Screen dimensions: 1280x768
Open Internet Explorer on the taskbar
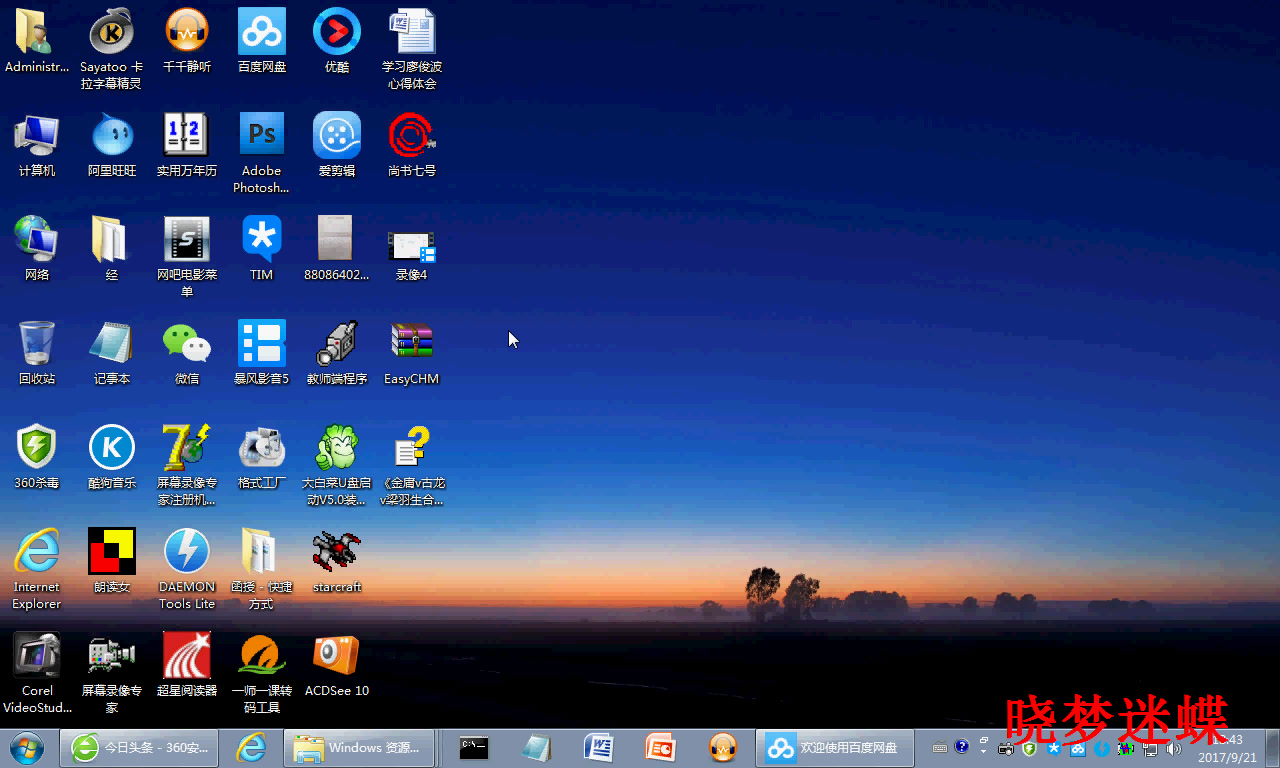(x=250, y=747)
